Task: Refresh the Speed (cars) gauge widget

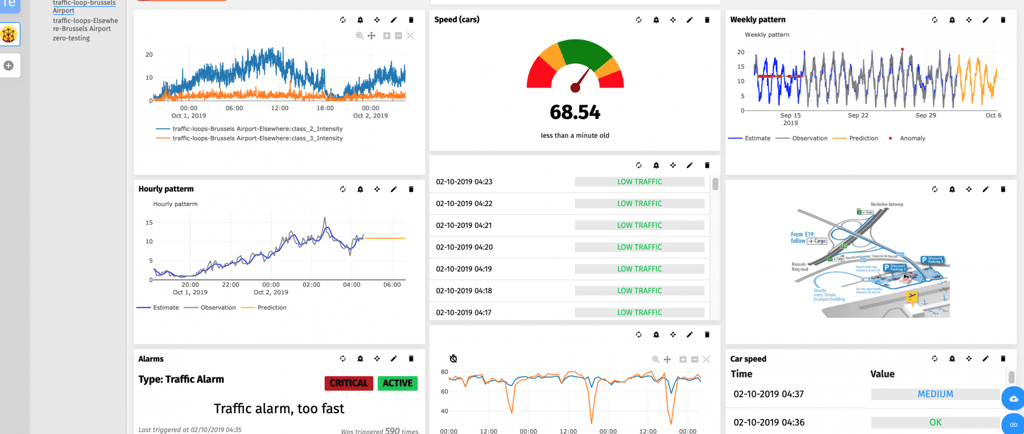Action: pyautogui.click(x=639, y=20)
